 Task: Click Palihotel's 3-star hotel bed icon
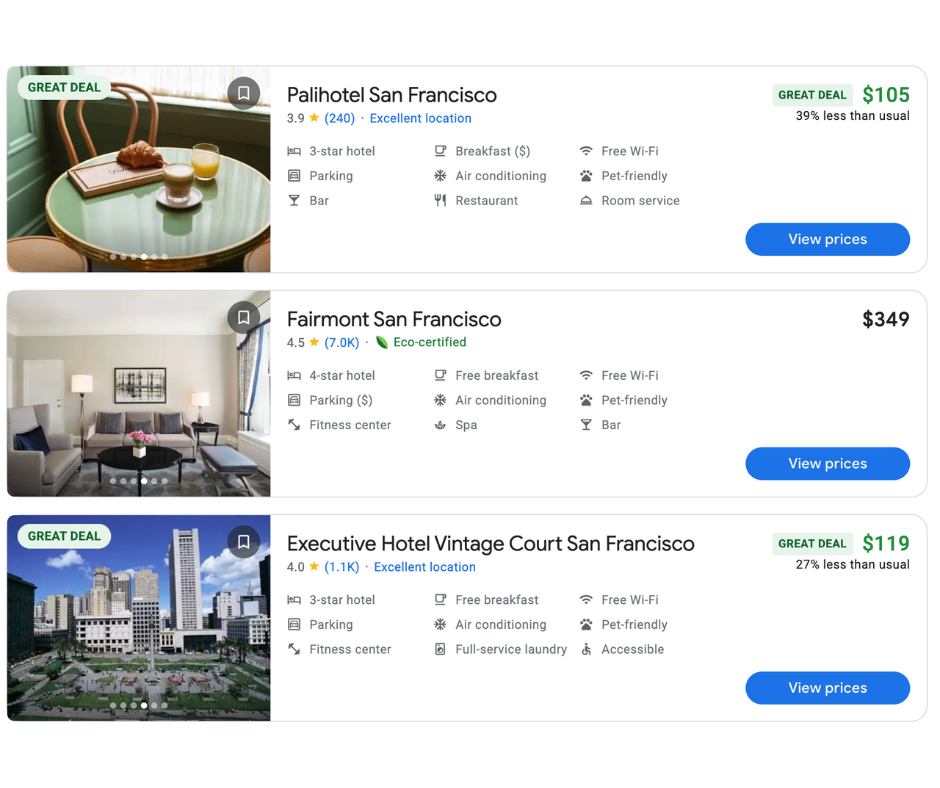pos(294,151)
